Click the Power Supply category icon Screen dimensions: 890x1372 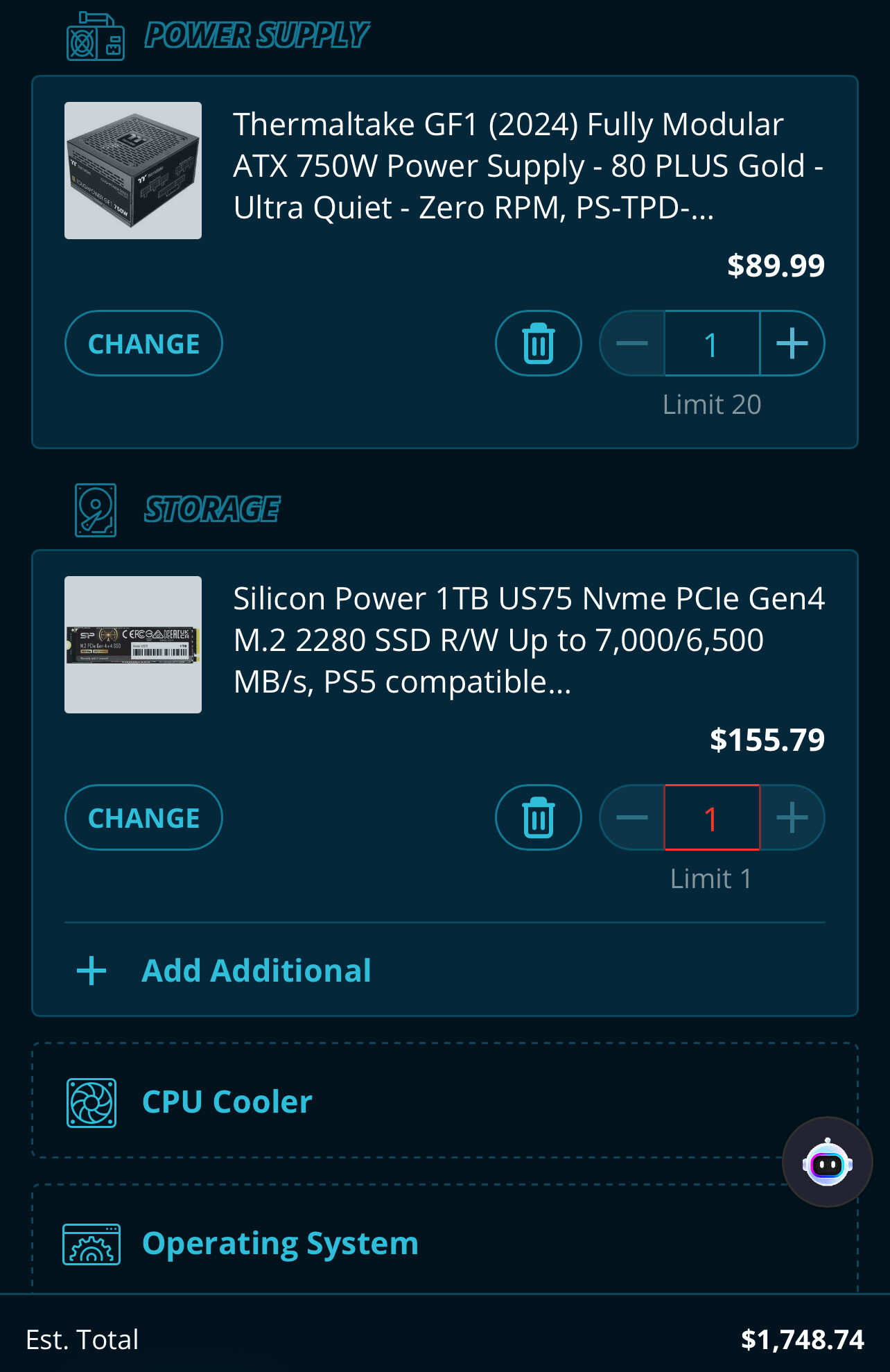(95, 37)
